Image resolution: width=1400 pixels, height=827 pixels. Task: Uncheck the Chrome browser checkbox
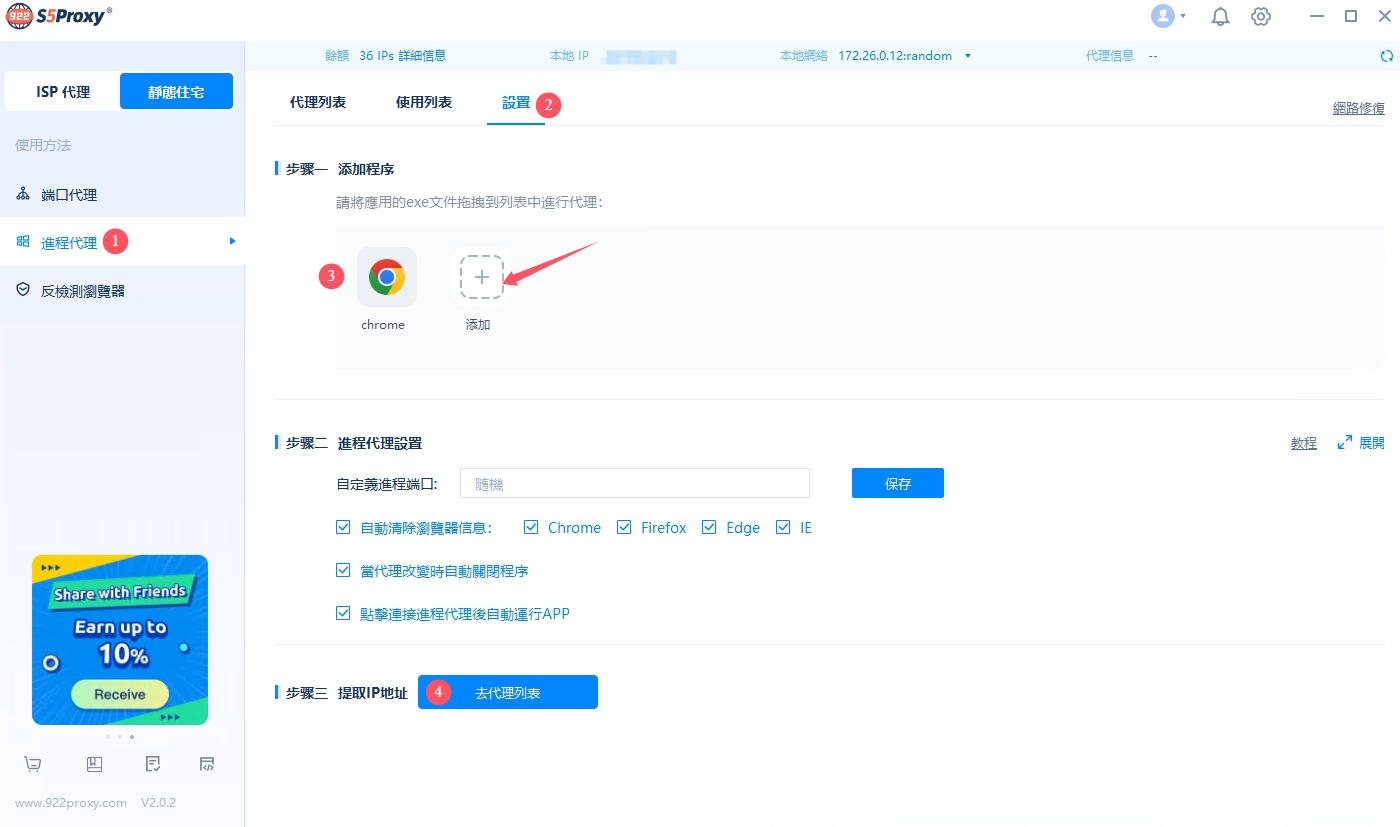pyautogui.click(x=531, y=527)
